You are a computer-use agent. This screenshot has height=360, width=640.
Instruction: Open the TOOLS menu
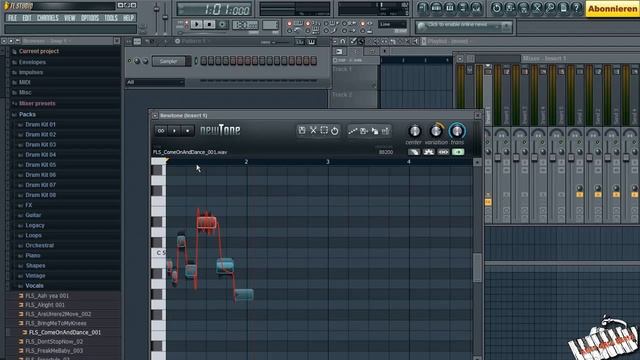tap(111, 18)
